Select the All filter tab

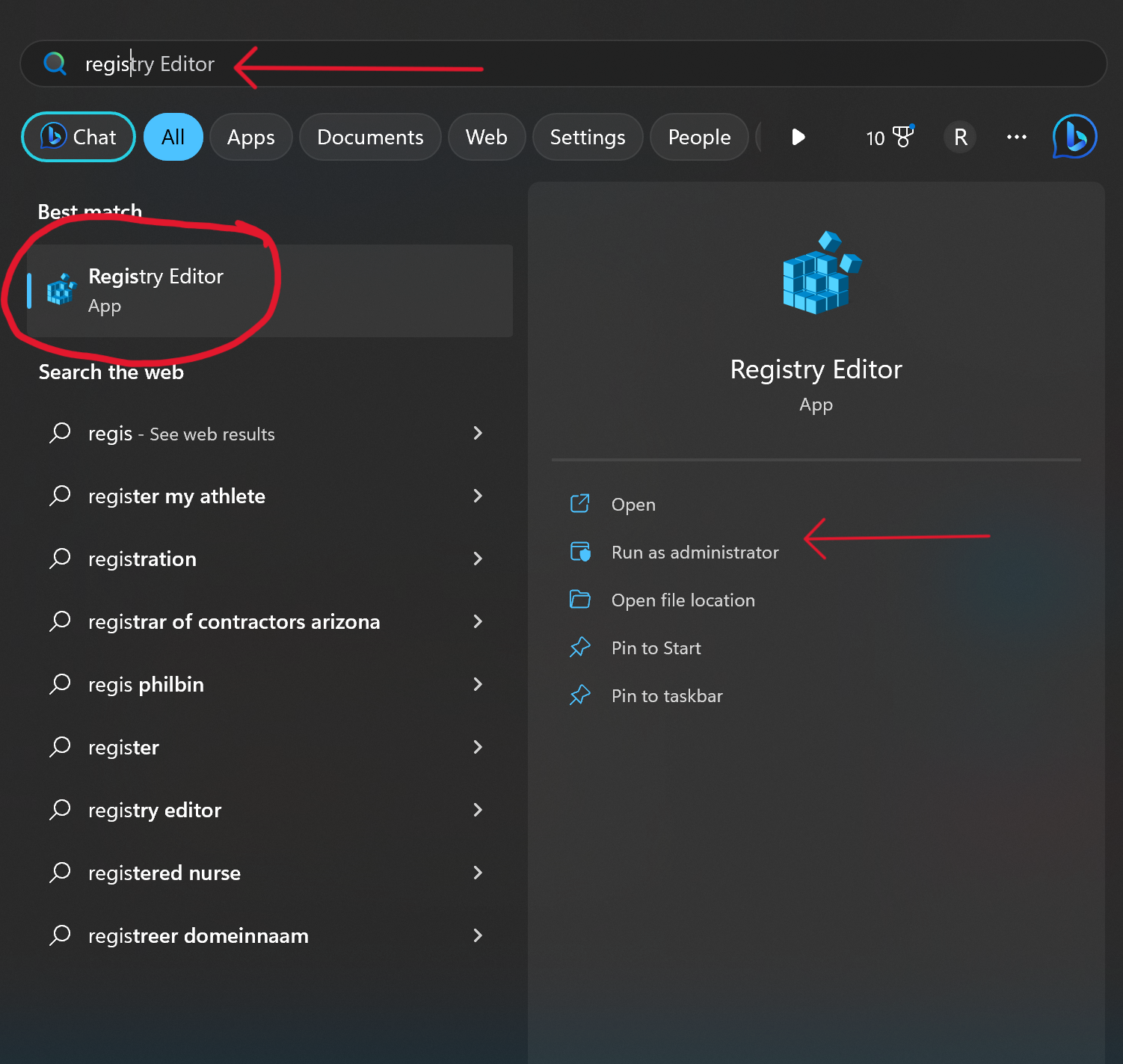(173, 137)
